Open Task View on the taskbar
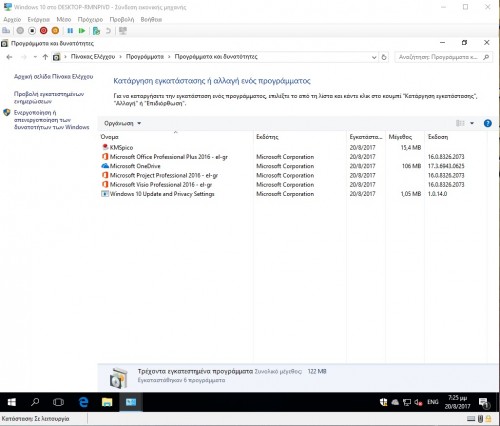The image size is (500, 426). click(58, 402)
